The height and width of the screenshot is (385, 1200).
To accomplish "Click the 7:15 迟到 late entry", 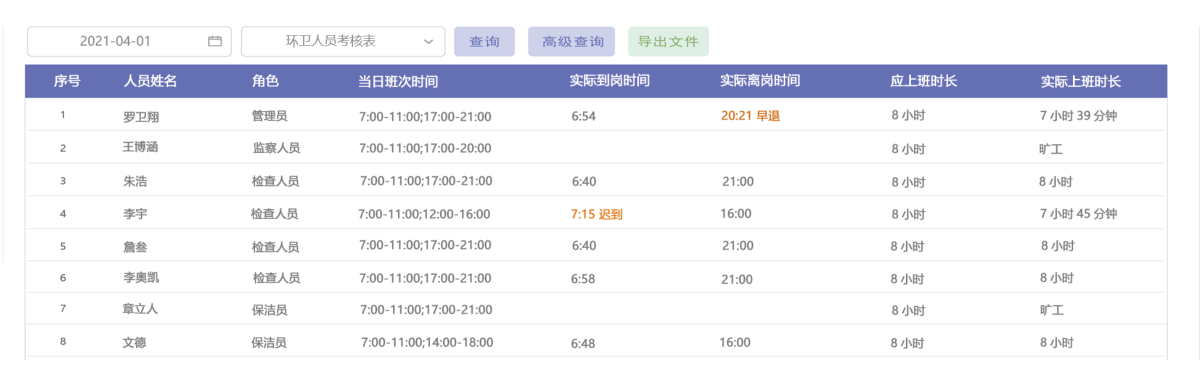I will click(x=596, y=214).
